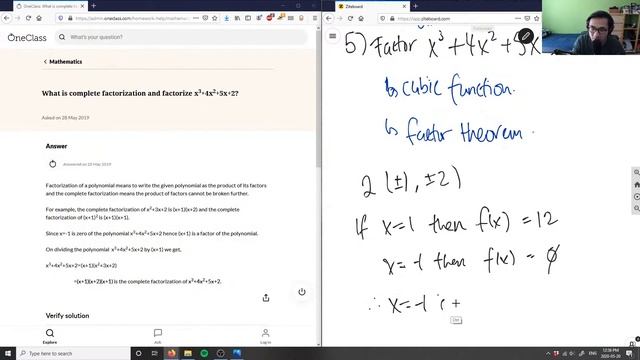Viewport: 640px width, 360px height.
Task: Click the share icon below the answer
Action: point(266,298)
